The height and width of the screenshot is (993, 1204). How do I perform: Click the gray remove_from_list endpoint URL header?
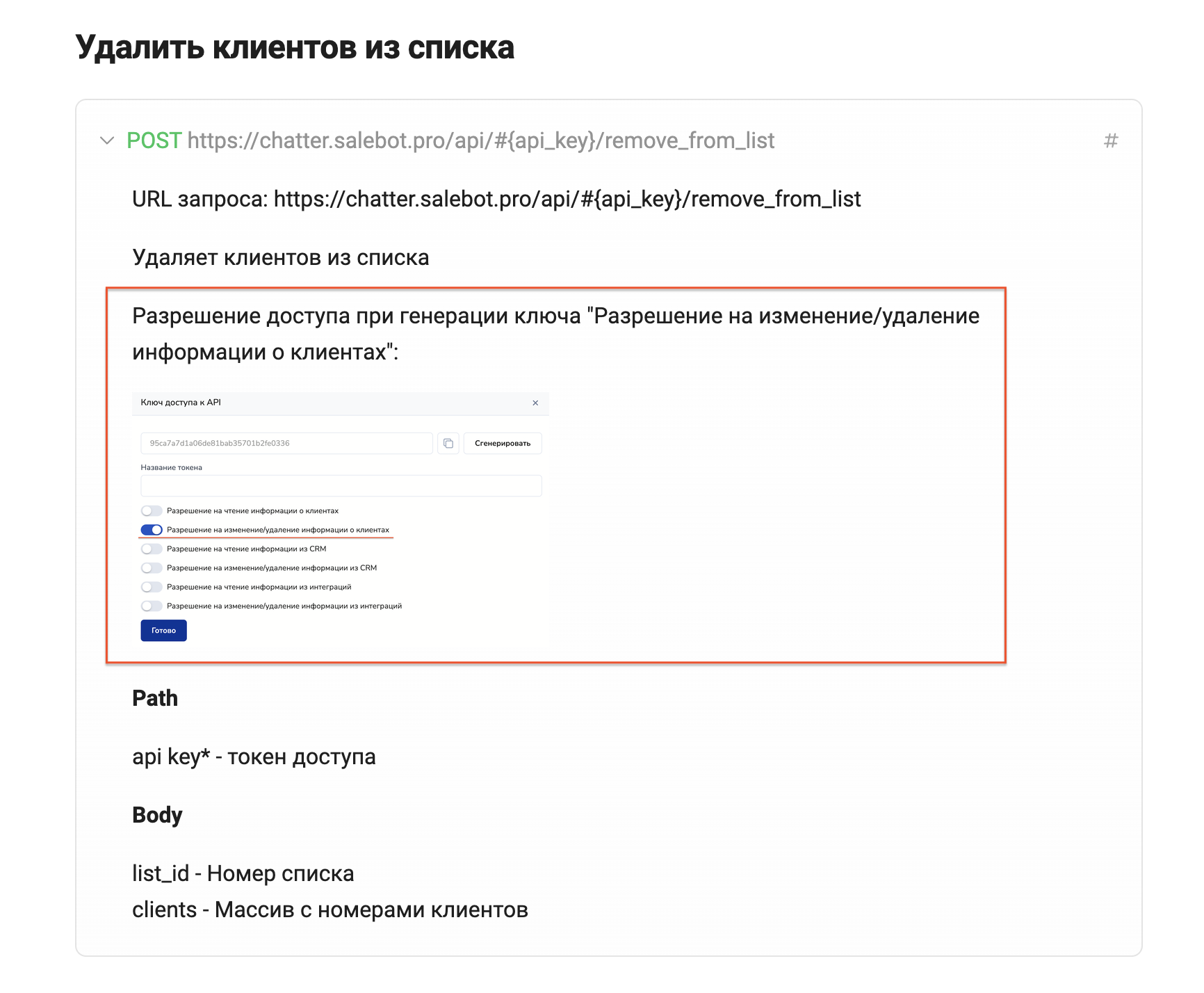[480, 140]
